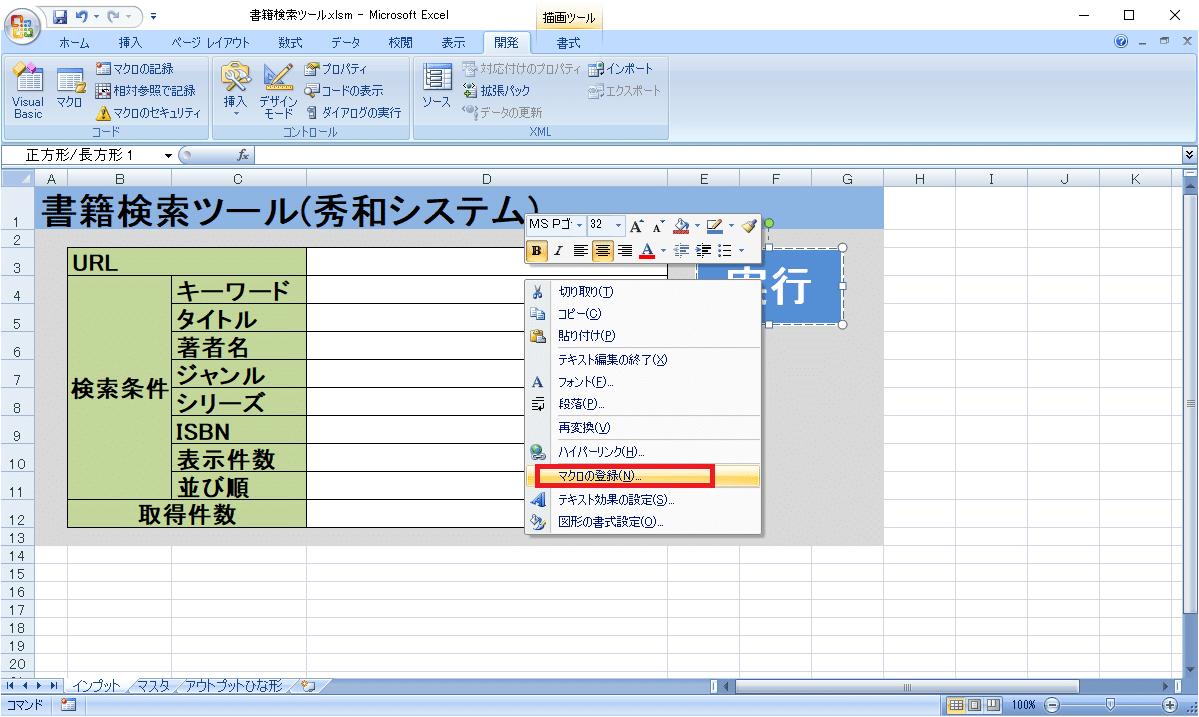Switch to the データ tab
The image size is (1199, 717).
346,43
